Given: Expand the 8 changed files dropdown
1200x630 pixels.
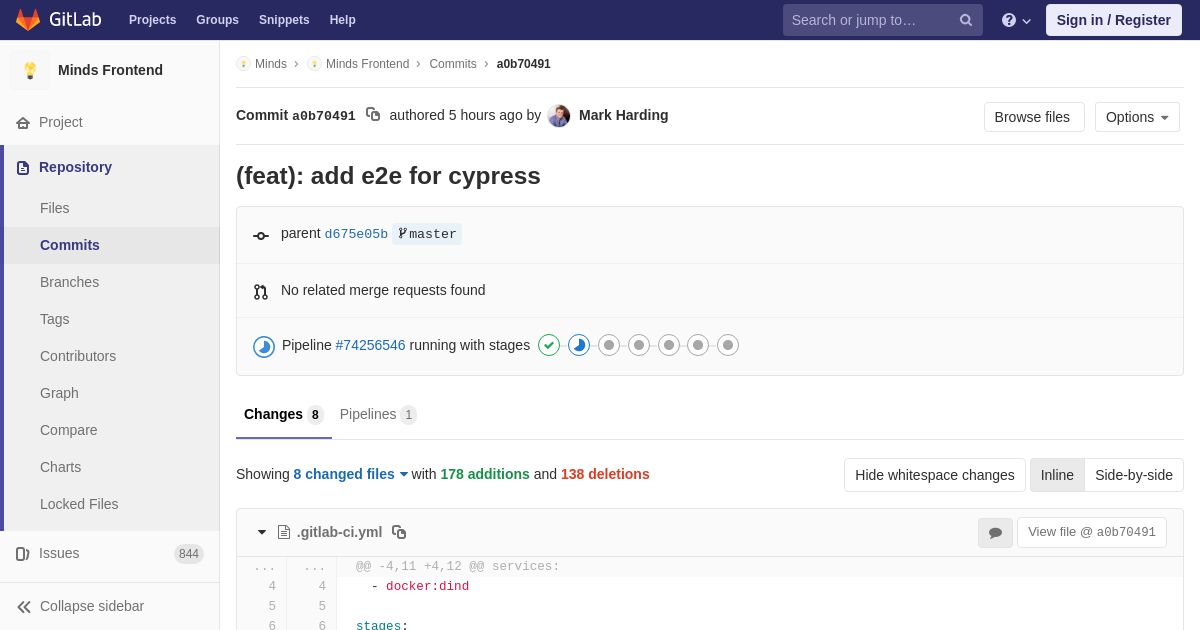Looking at the screenshot, I should (351, 474).
